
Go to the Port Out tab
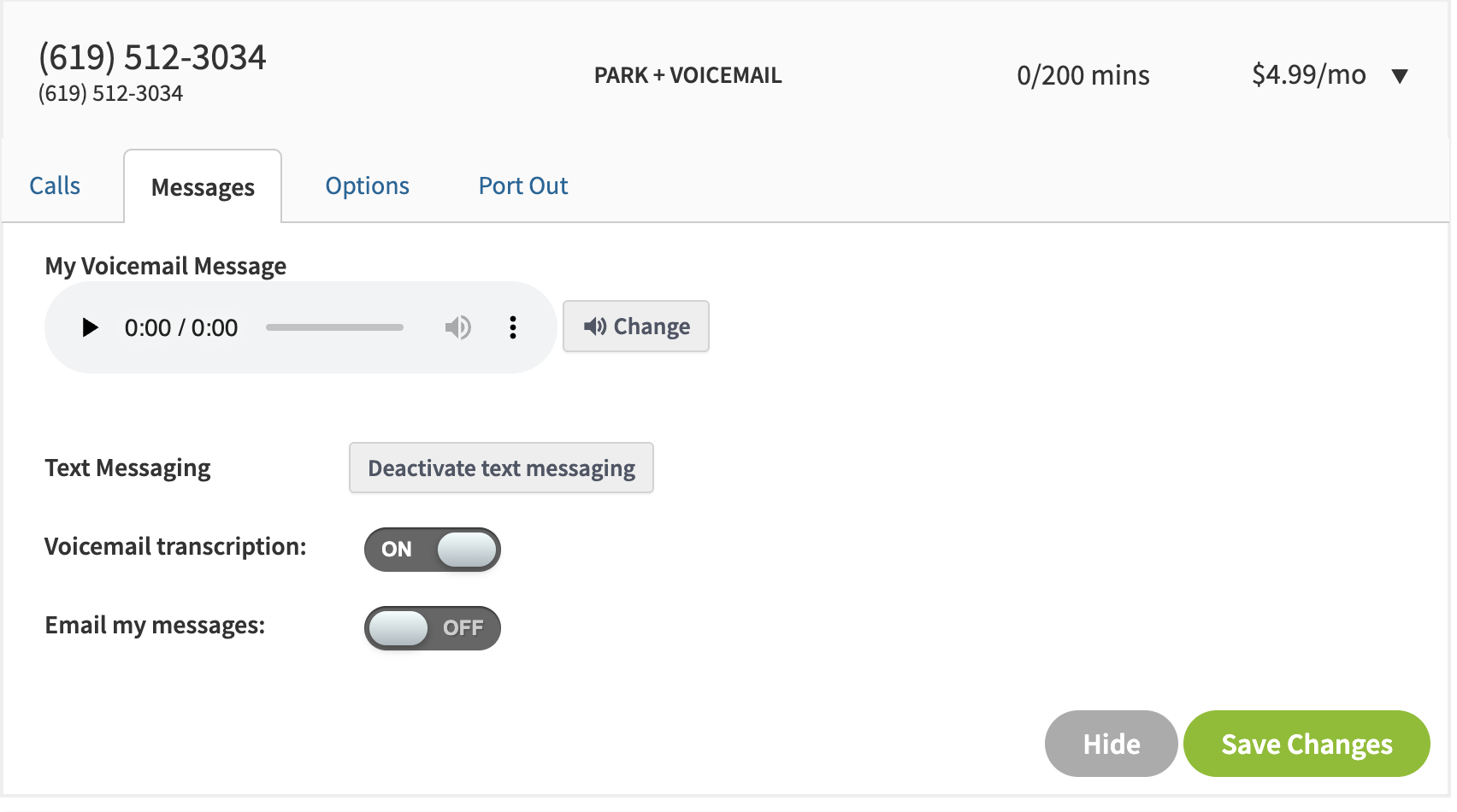tap(523, 185)
